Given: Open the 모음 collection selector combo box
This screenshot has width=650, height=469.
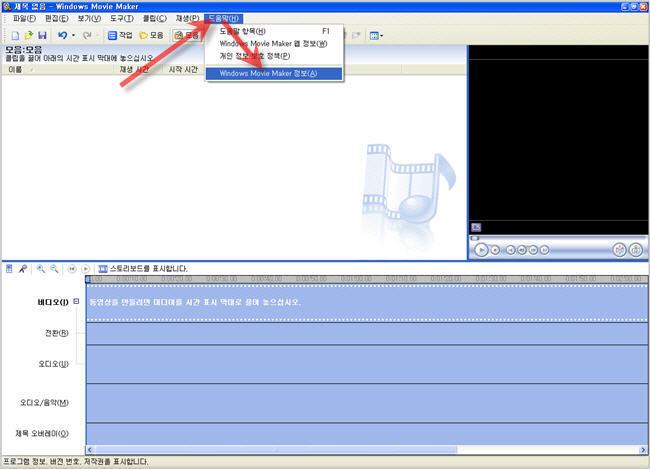Looking at the screenshot, I should [187, 36].
